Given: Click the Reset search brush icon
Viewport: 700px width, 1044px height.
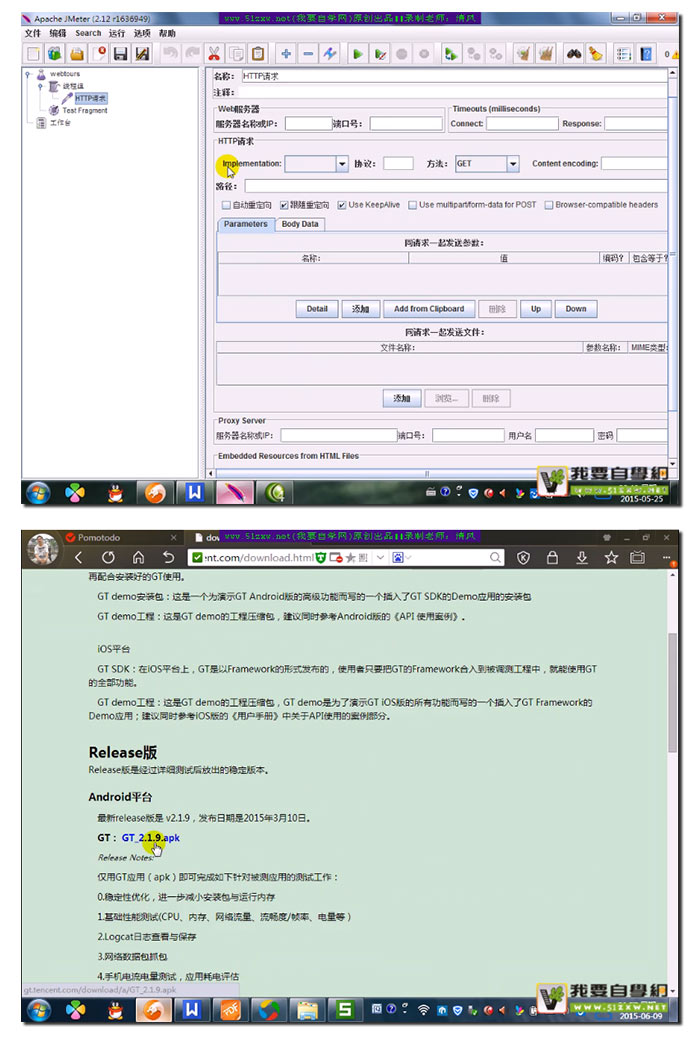Looking at the screenshot, I should pos(595,54).
